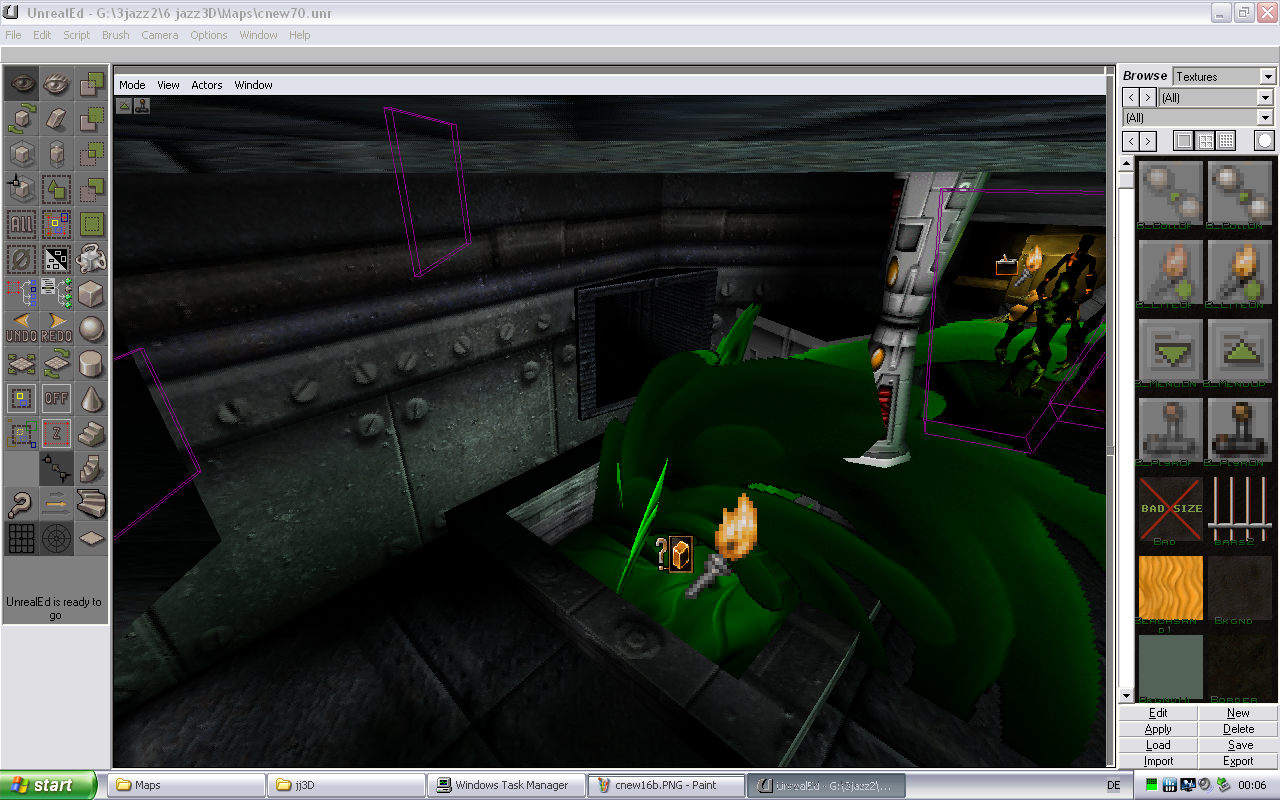Click the texture list scroll up arrow
This screenshot has width=1280, height=802.
pyautogui.click(x=1126, y=163)
